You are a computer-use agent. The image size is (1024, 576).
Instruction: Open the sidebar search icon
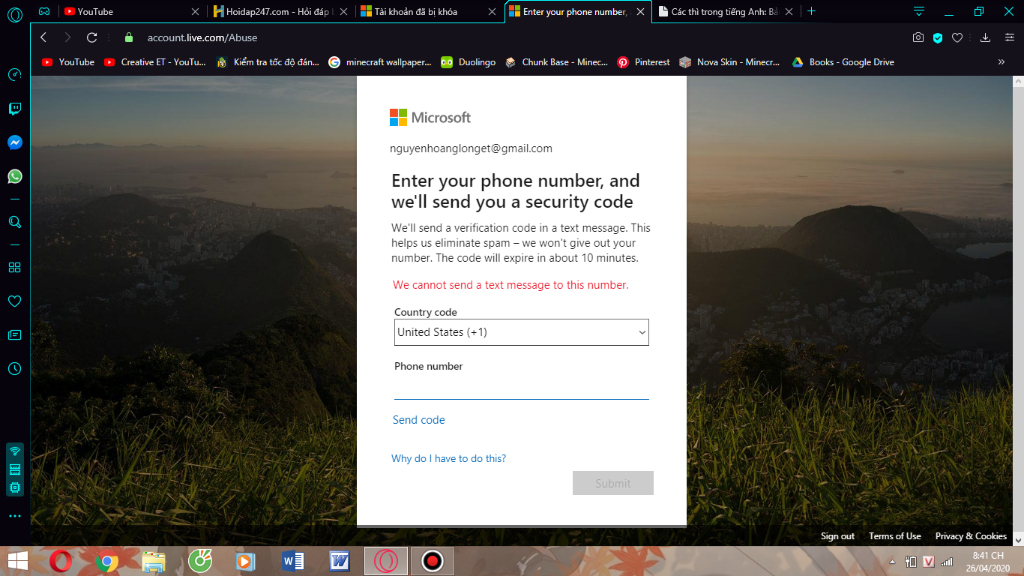pos(14,222)
